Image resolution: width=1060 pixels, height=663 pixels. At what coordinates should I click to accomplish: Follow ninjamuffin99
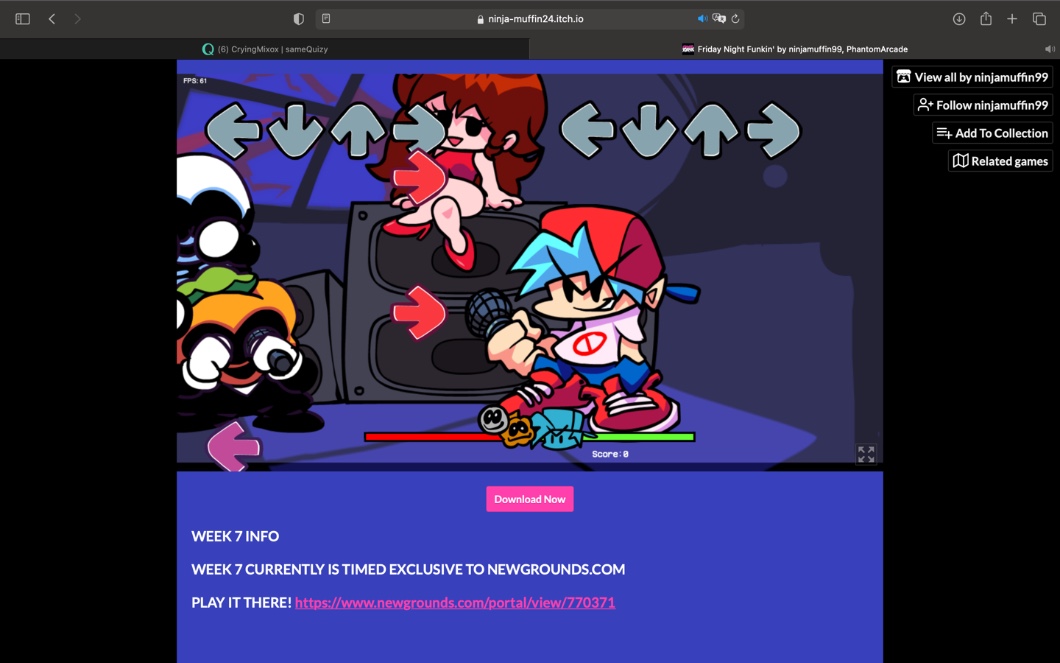coord(982,105)
